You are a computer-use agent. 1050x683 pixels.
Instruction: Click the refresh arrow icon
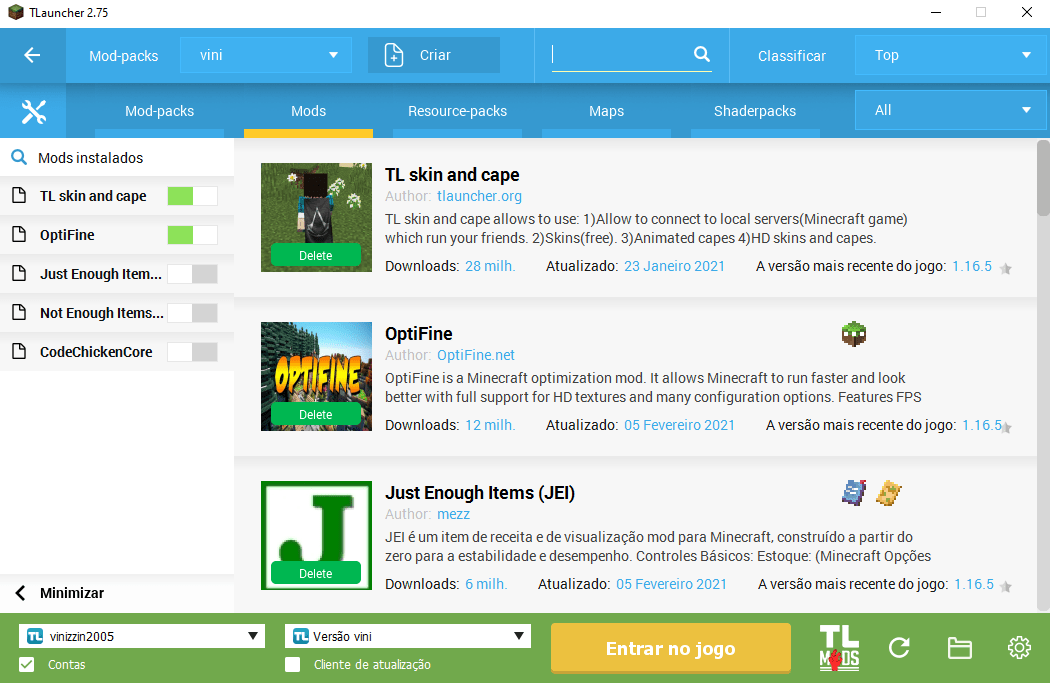(899, 648)
